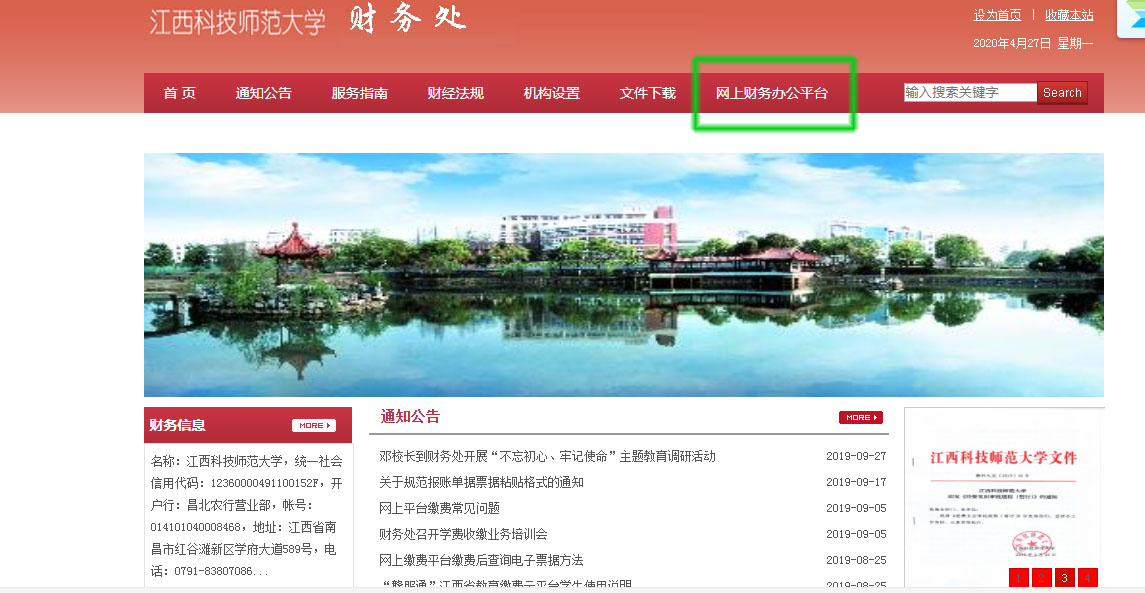Switch to slide 2 in document carousel
Image resolution: width=1145 pixels, height=593 pixels.
tap(1041, 577)
